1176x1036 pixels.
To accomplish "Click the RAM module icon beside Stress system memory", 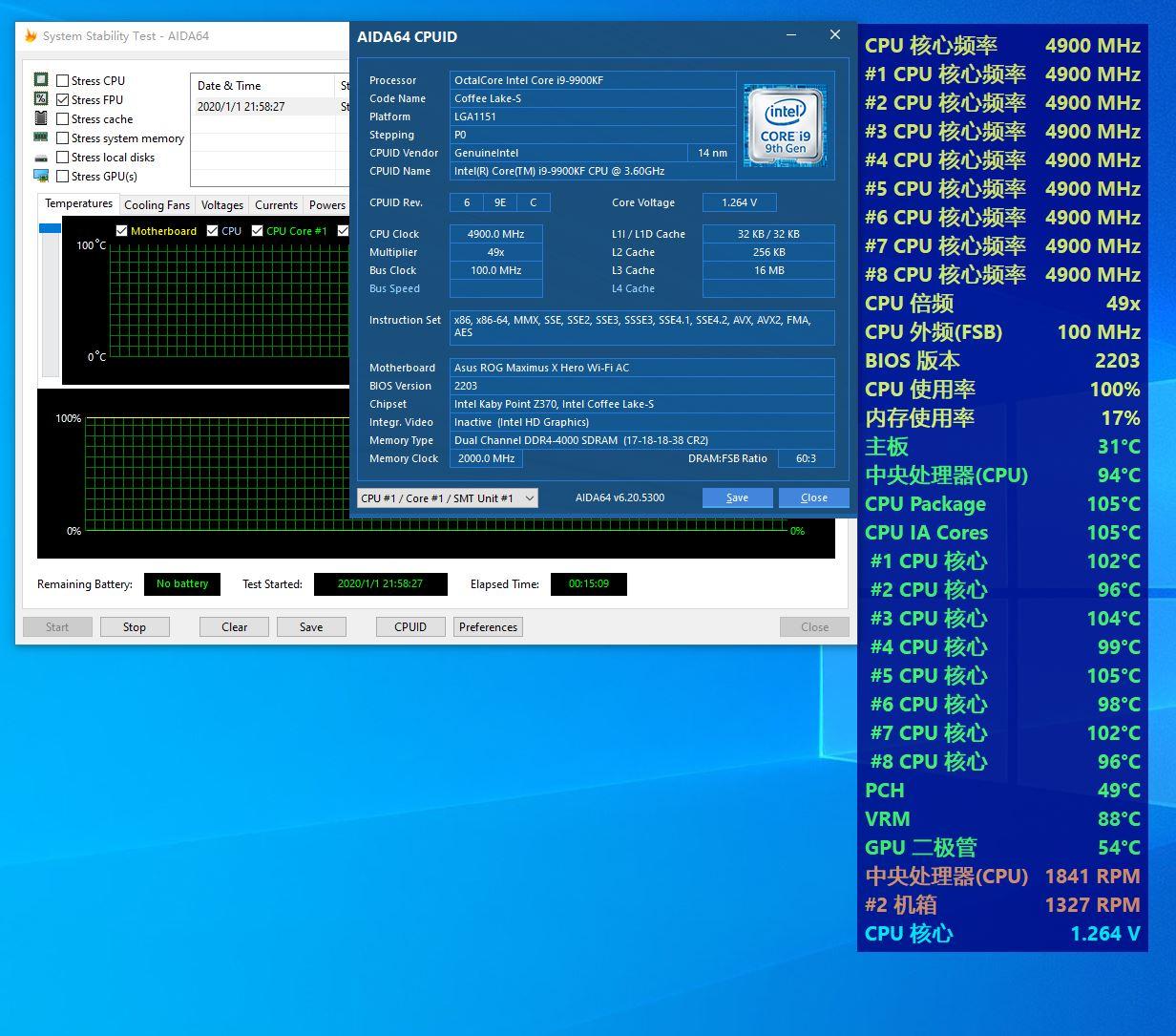I will pos(41,137).
